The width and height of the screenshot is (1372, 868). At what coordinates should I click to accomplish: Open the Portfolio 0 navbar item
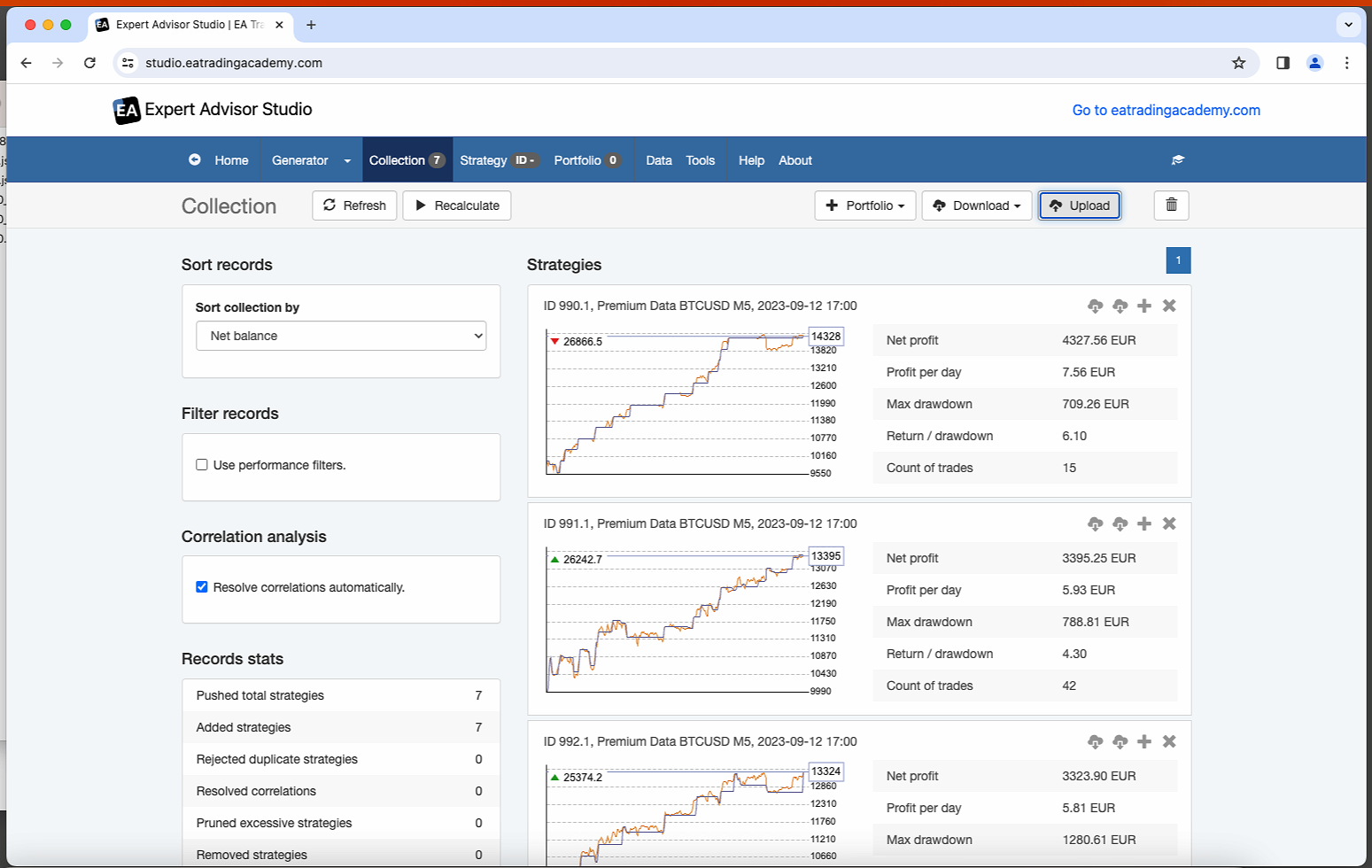pos(587,160)
